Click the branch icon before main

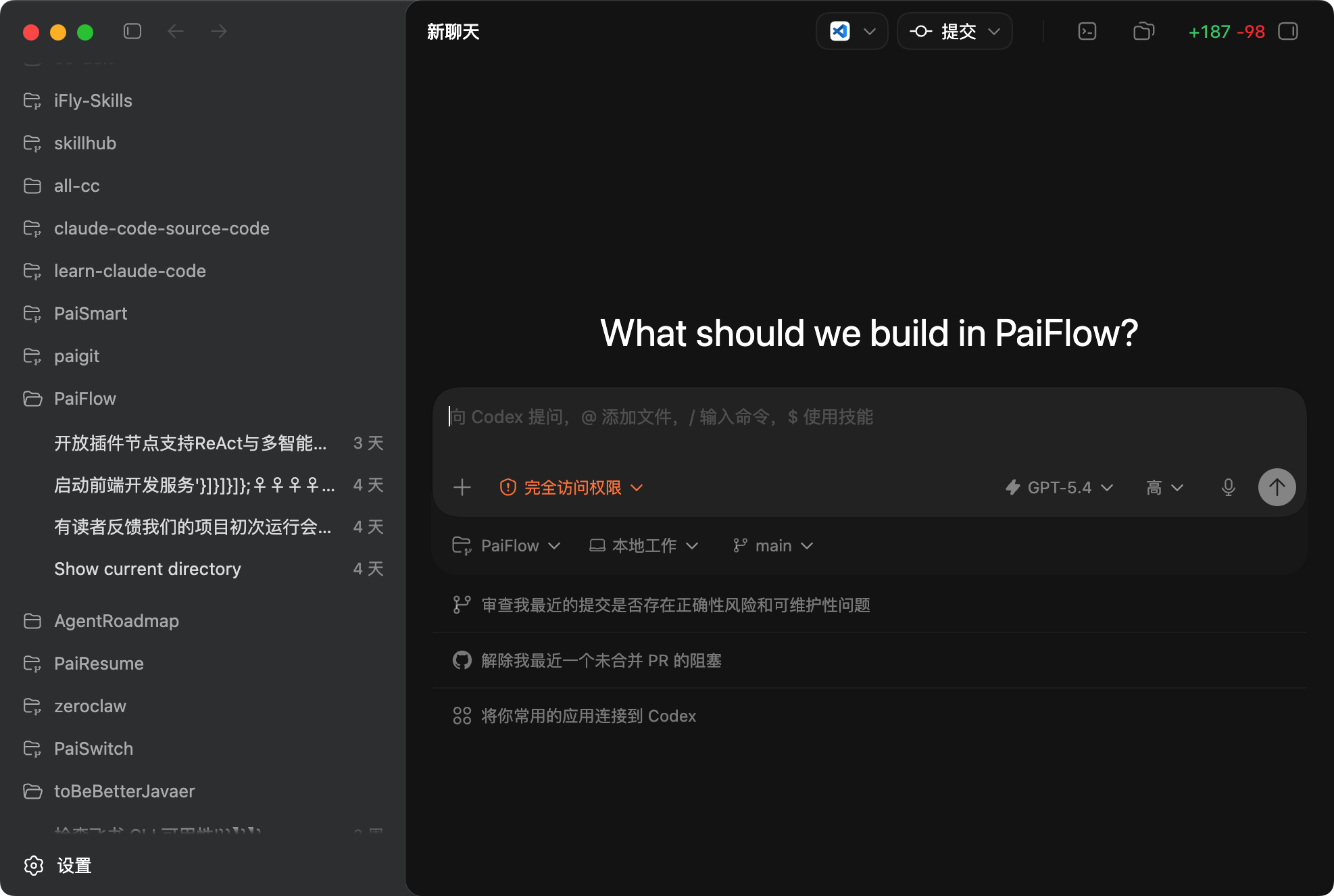(741, 545)
